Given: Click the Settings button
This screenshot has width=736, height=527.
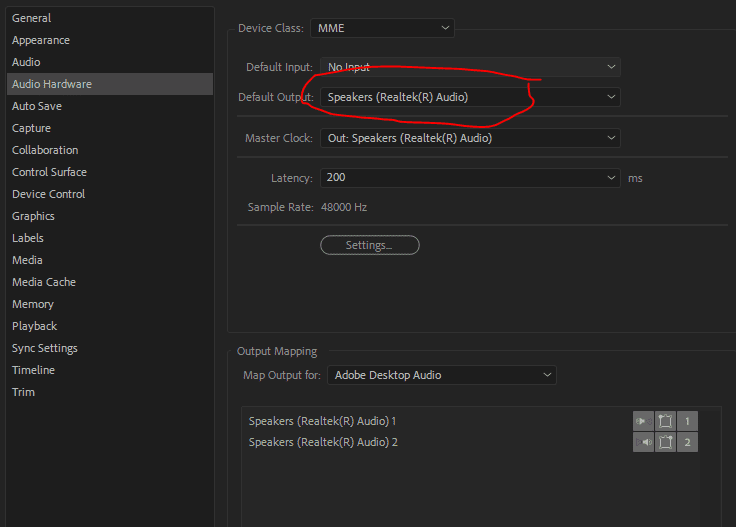Looking at the screenshot, I should 370,245.
